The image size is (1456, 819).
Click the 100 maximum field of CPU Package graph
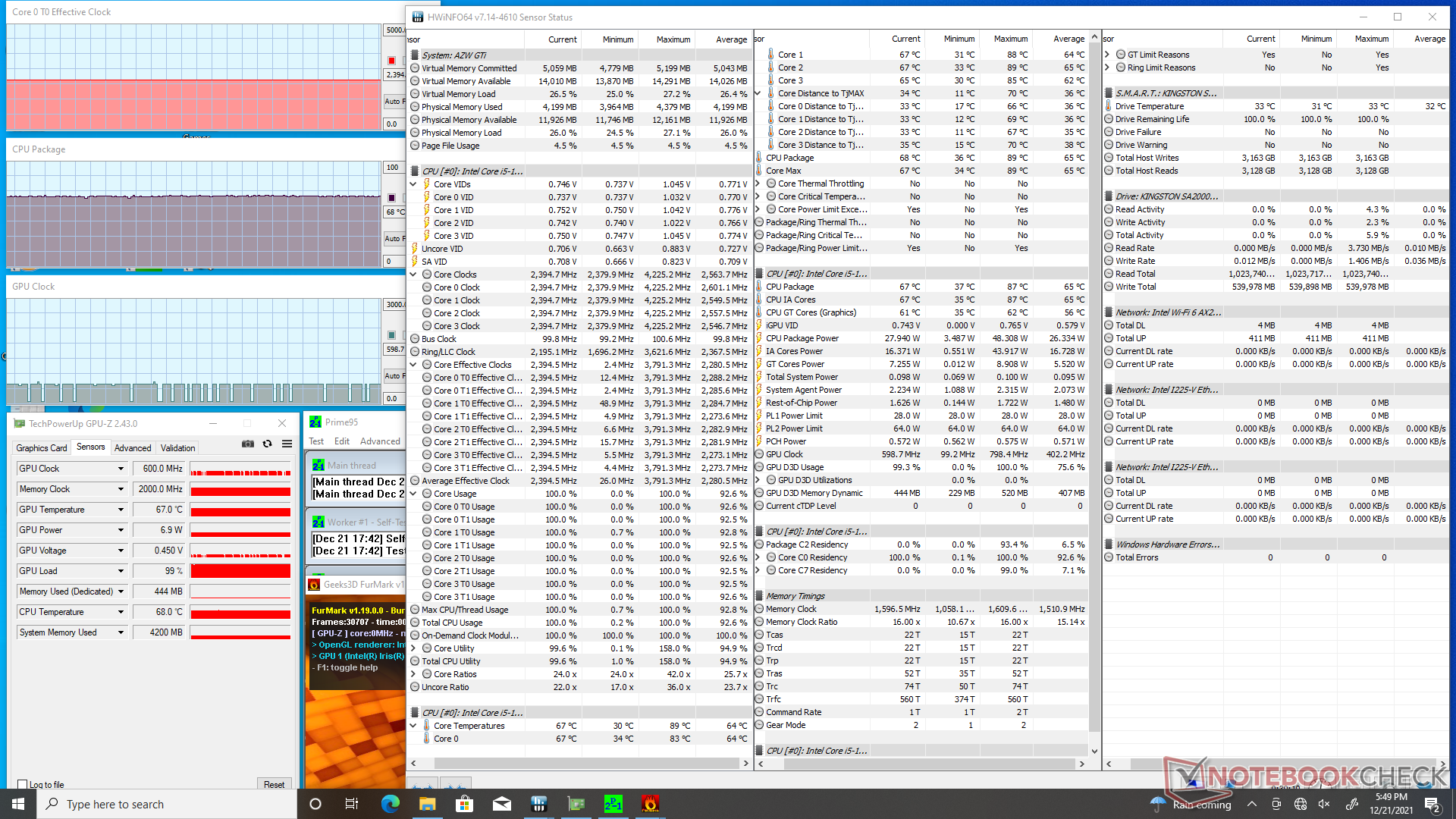tap(394, 168)
